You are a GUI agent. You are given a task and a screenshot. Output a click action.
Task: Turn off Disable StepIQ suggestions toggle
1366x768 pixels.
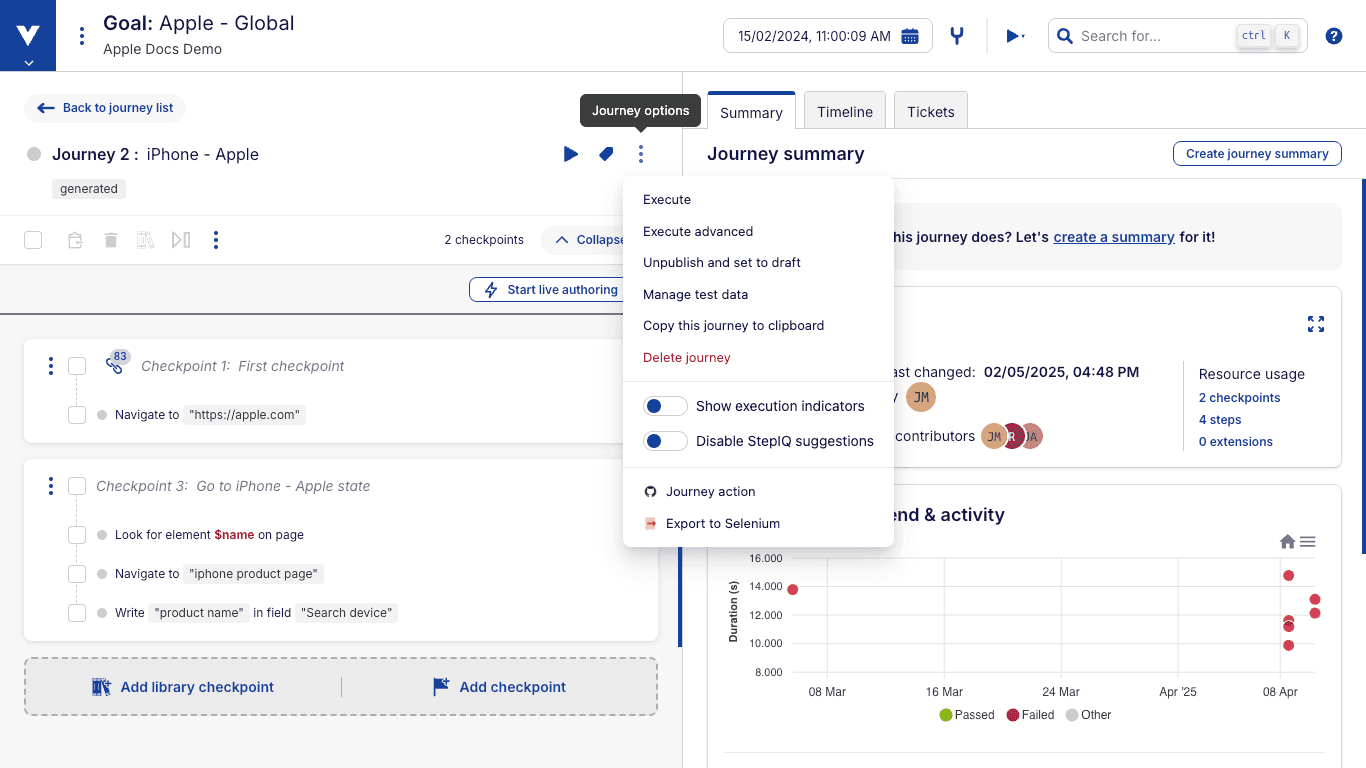point(665,440)
